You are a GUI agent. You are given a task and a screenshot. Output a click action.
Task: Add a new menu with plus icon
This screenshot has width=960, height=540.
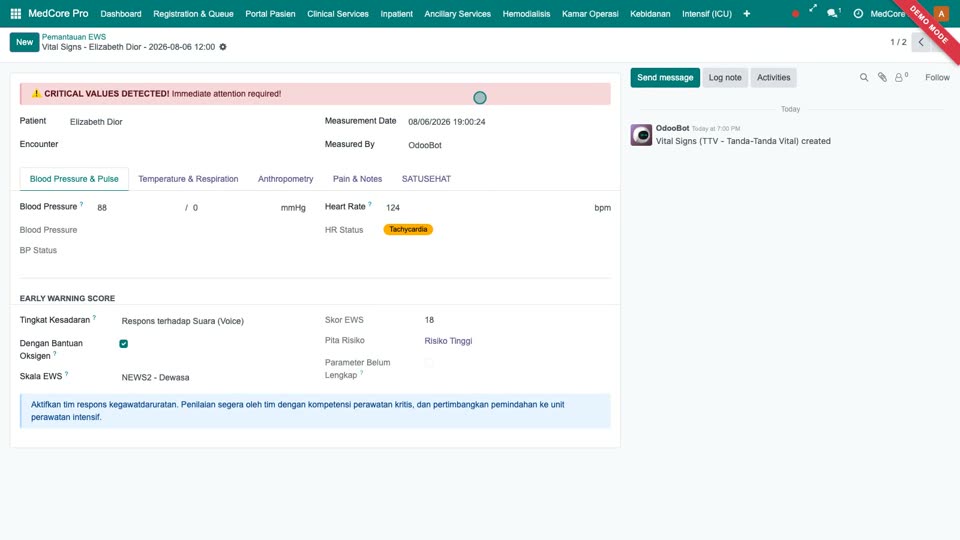click(x=746, y=13)
